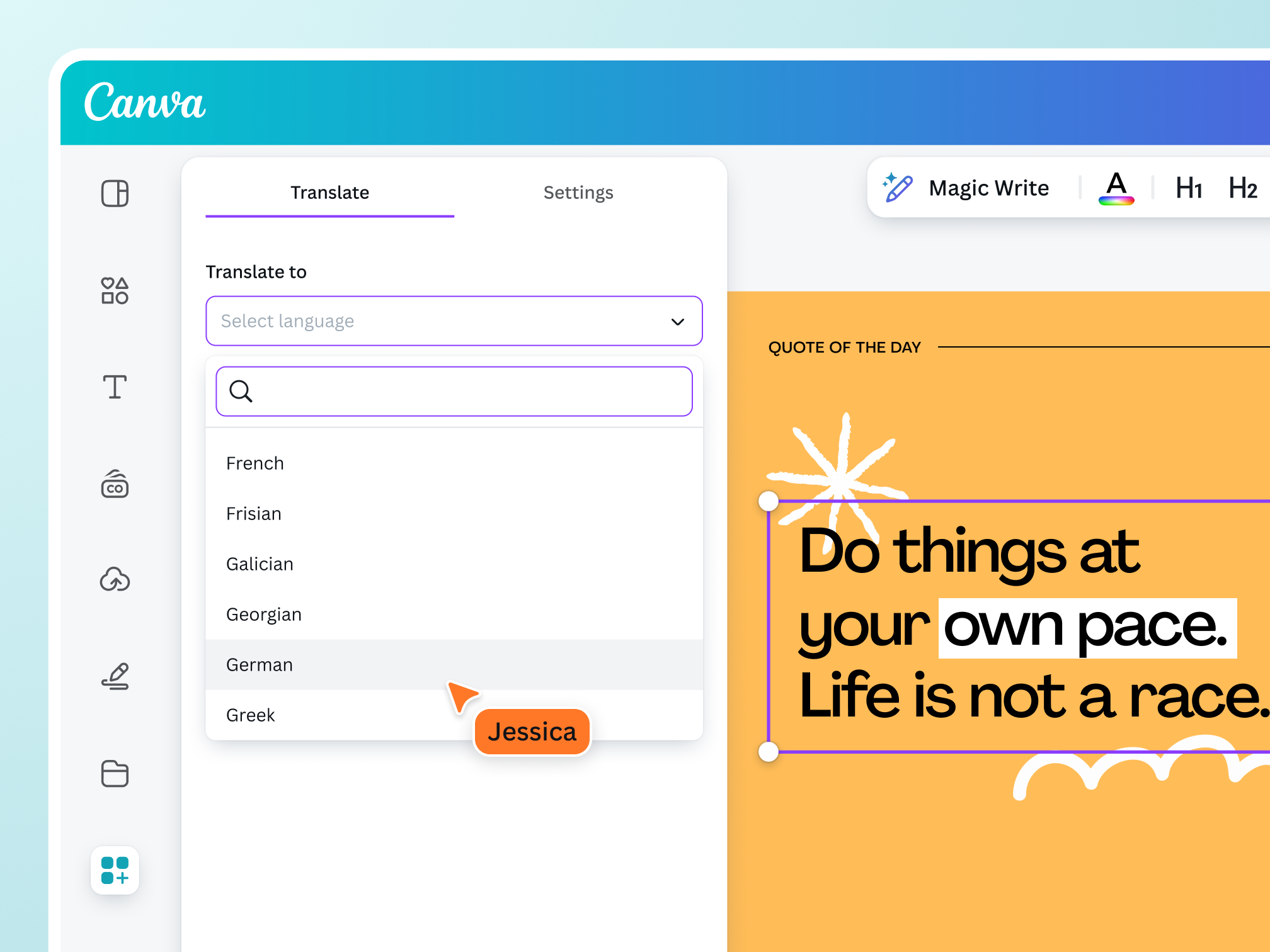The height and width of the screenshot is (952, 1270).
Task: Open the text color picker
Action: (1116, 188)
